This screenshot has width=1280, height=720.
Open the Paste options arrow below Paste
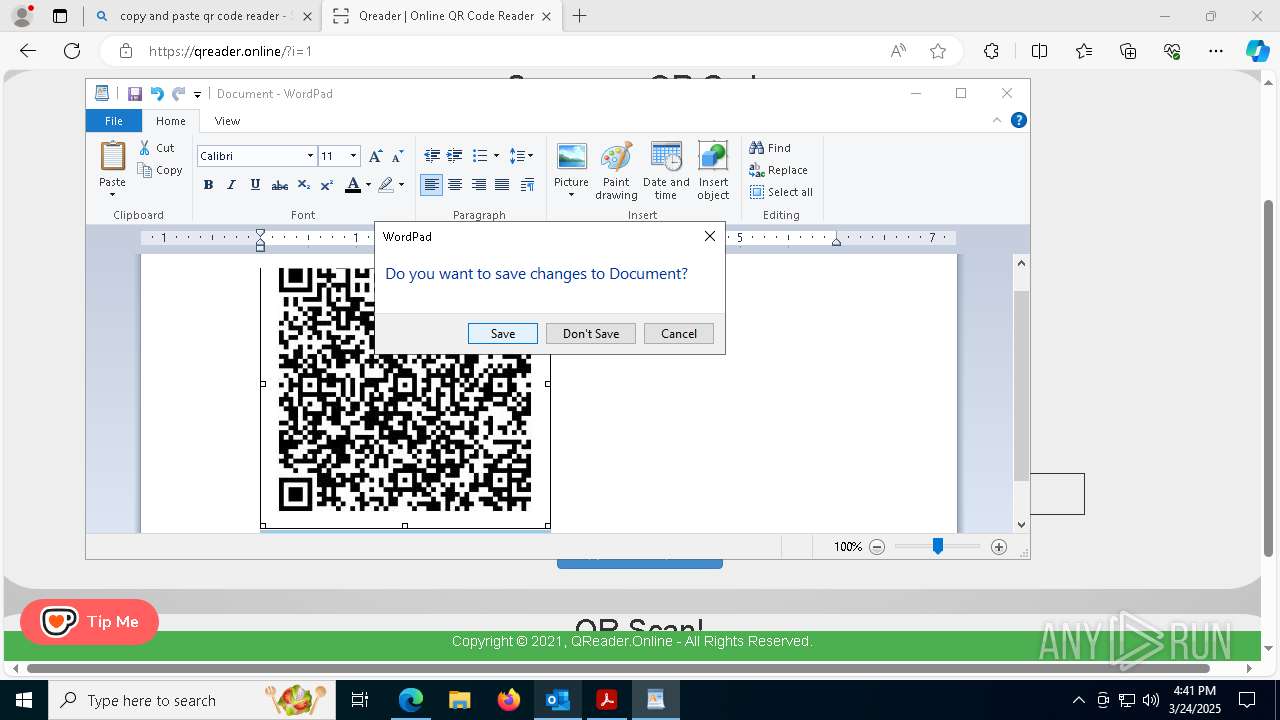click(112, 194)
